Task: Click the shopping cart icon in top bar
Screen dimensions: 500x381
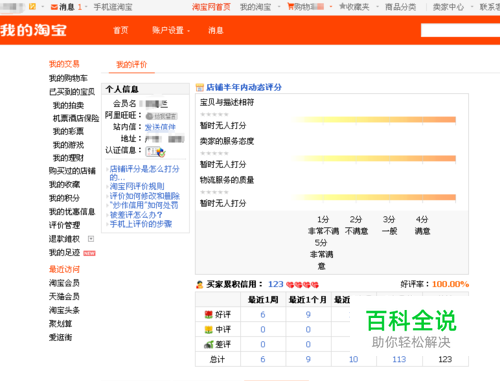Action: point(290,6)
